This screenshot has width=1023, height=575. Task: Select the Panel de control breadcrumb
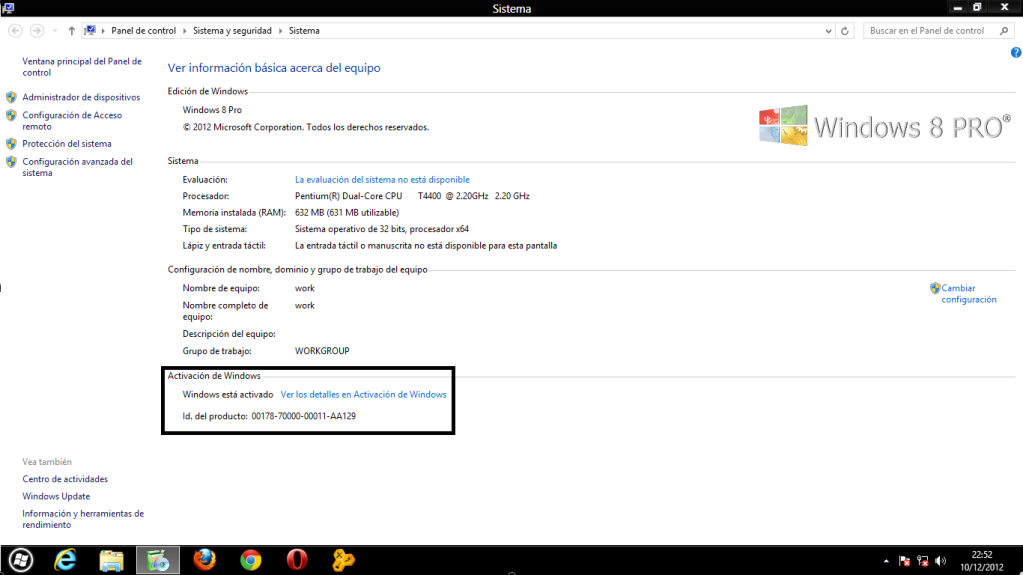[x=144, y=31]
